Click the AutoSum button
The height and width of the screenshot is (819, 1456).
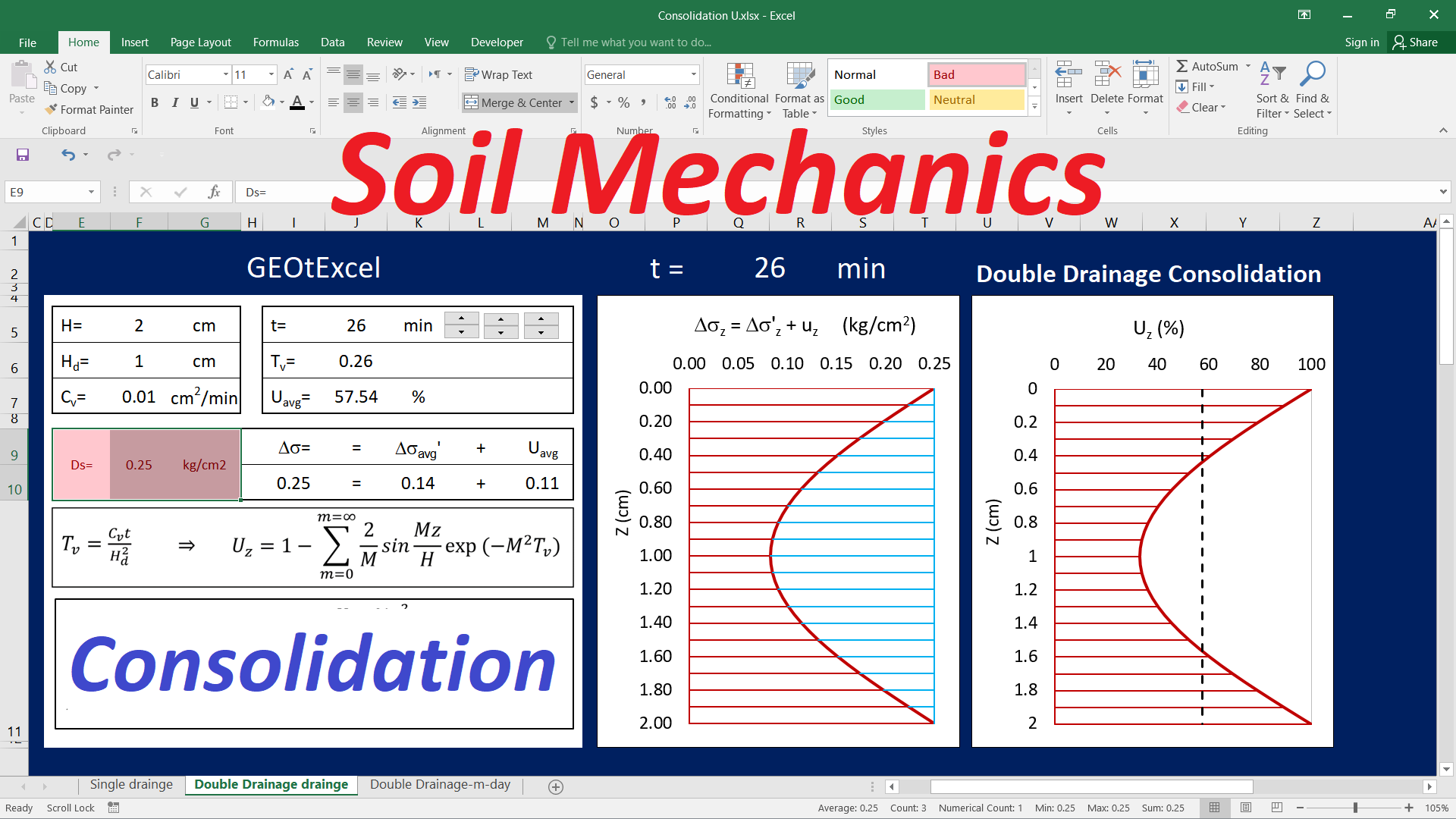(x=1207, y=67)
